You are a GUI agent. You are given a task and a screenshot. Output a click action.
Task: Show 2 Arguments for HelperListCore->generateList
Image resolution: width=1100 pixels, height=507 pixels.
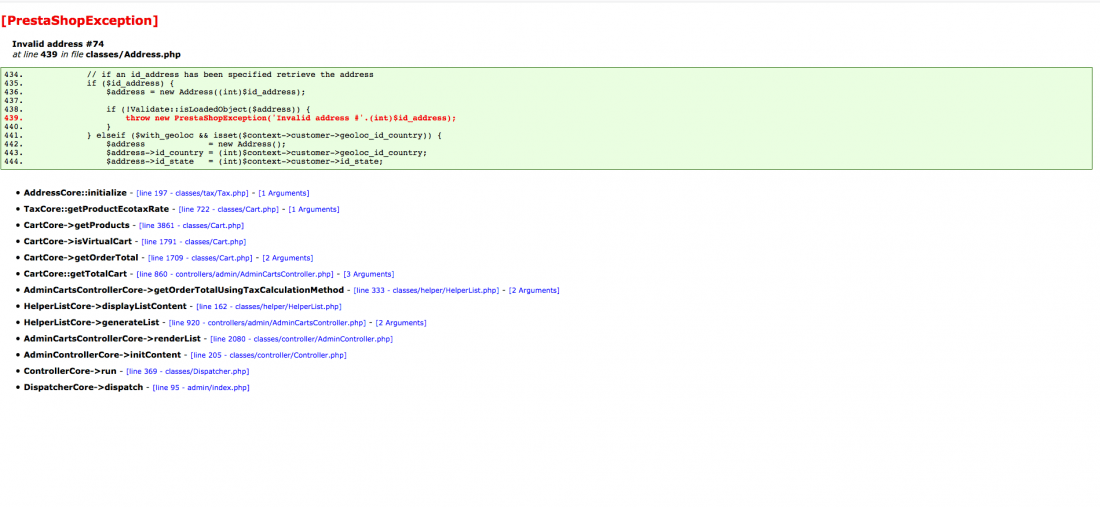pos(401,323)
